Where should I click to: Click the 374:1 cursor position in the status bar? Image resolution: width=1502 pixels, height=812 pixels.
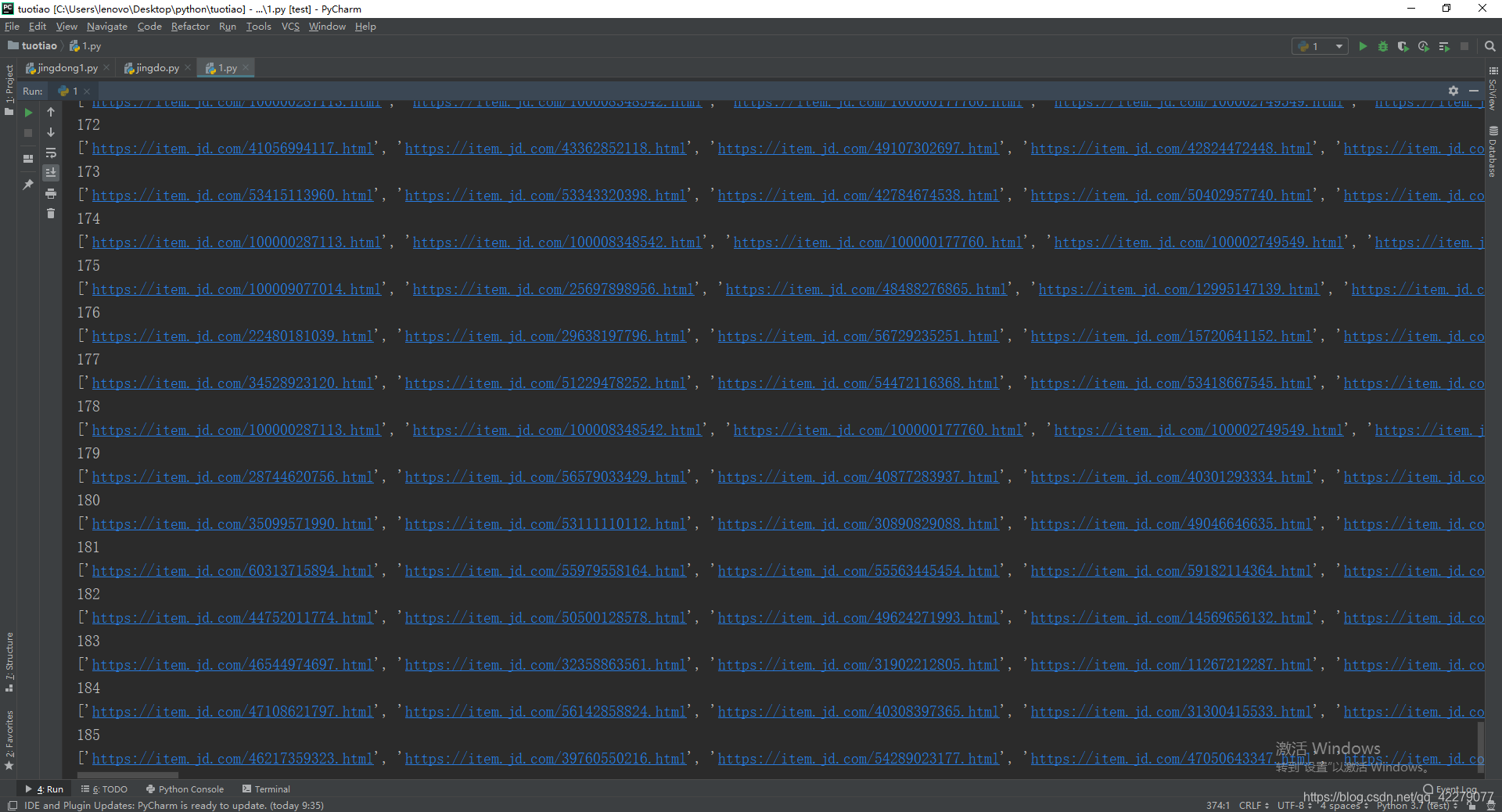(x=1217, y=805)
